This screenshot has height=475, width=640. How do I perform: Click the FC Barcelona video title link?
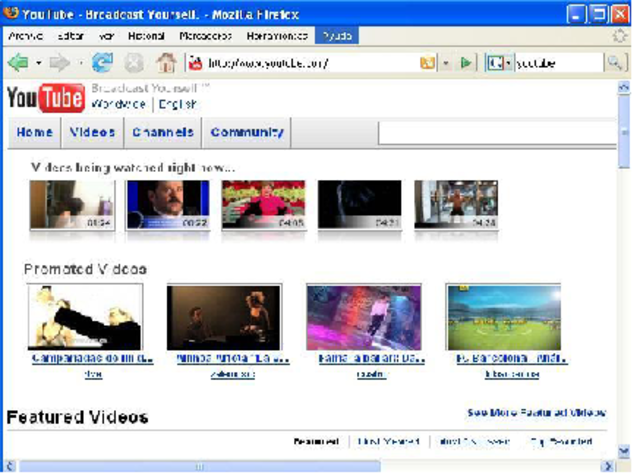click(x=512, y=359)
